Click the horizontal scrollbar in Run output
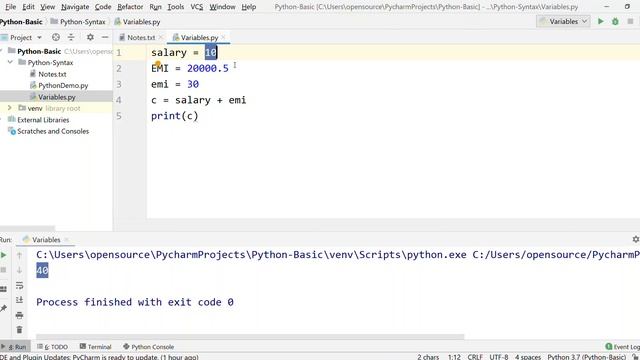Image resolution: width=640 pixels, height=360 pixels. (x=250, y=337)
